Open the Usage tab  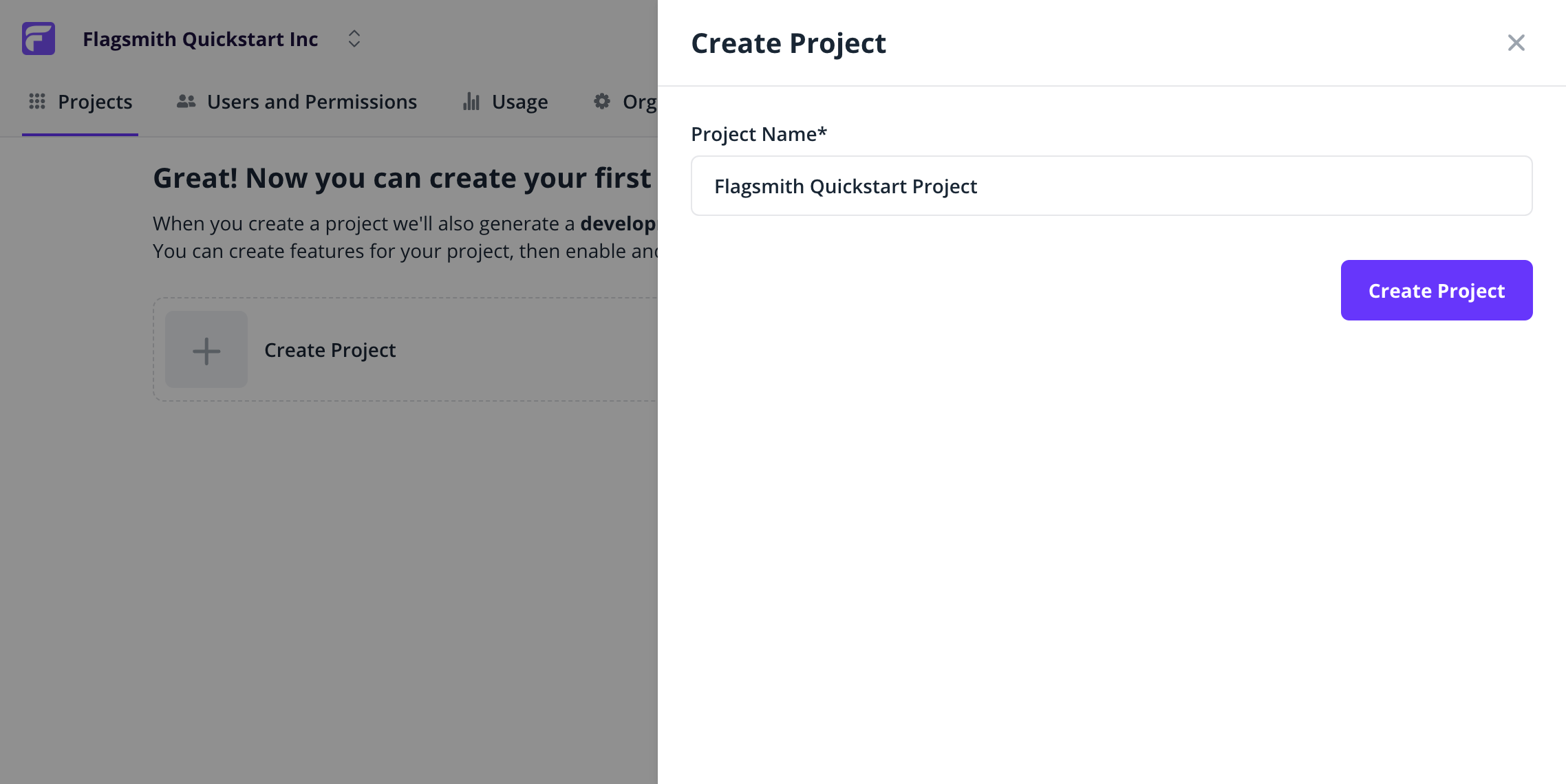point(519,101)
